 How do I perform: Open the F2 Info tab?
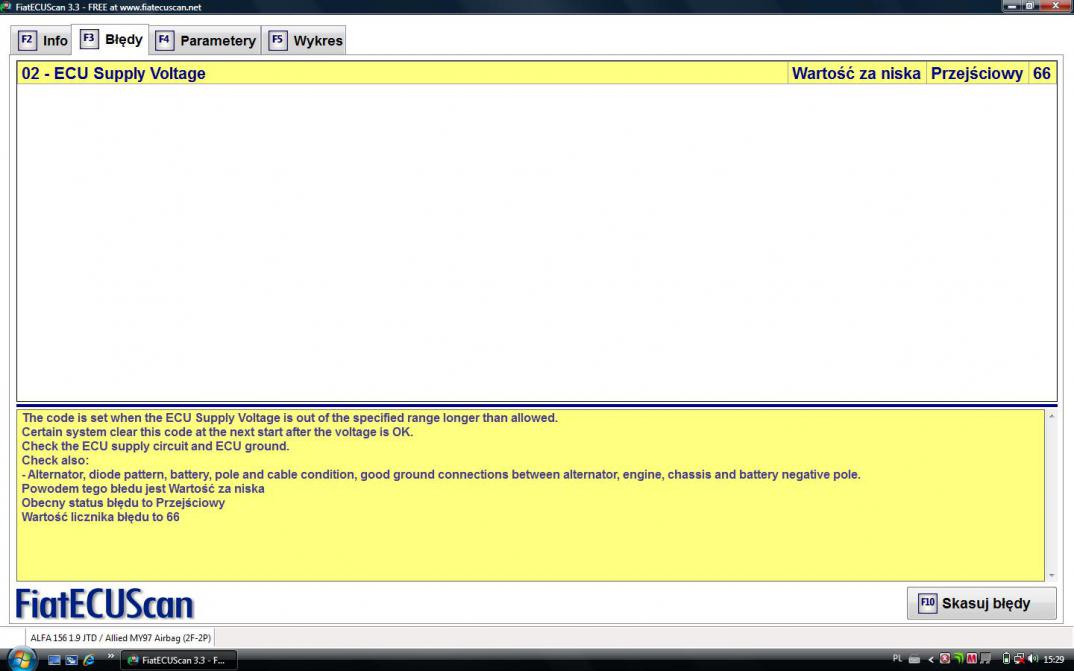(43, 40)
